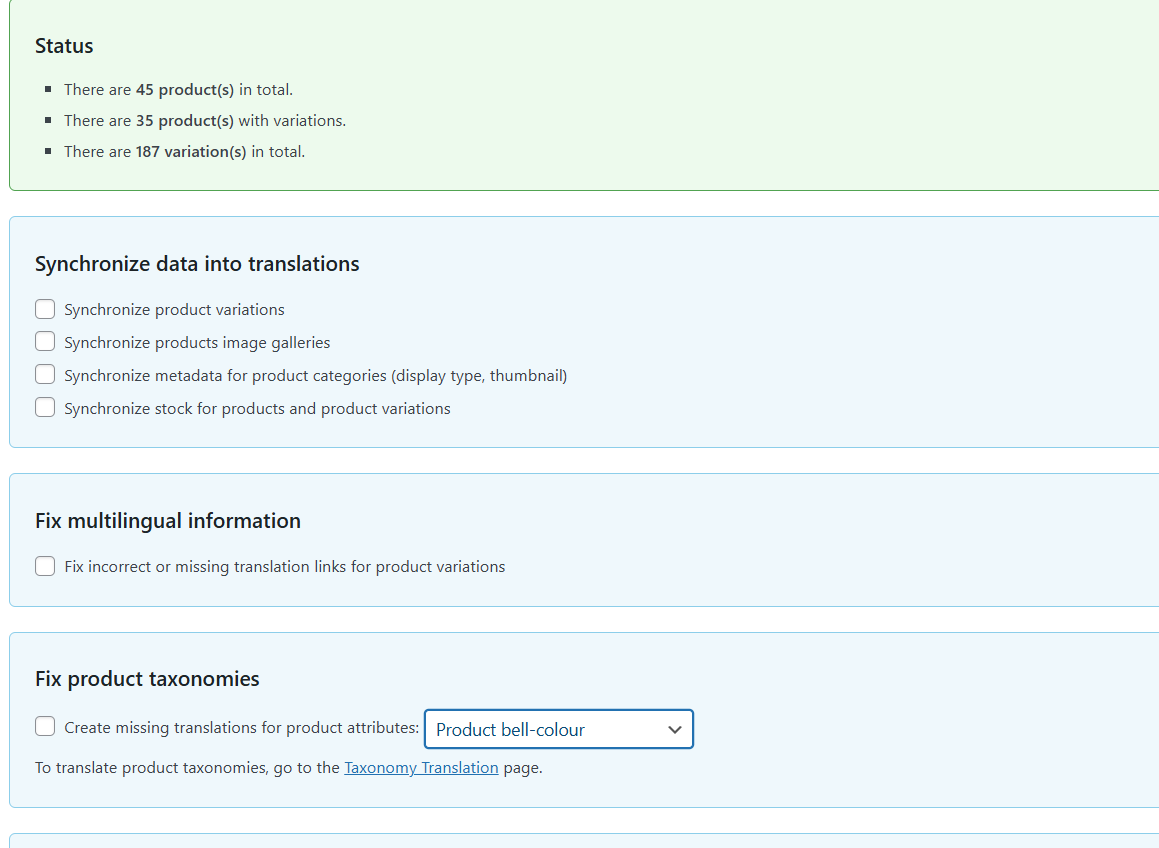
Task: Click the 'Create missing translations for product attributes' label
Action: point(241,728)
